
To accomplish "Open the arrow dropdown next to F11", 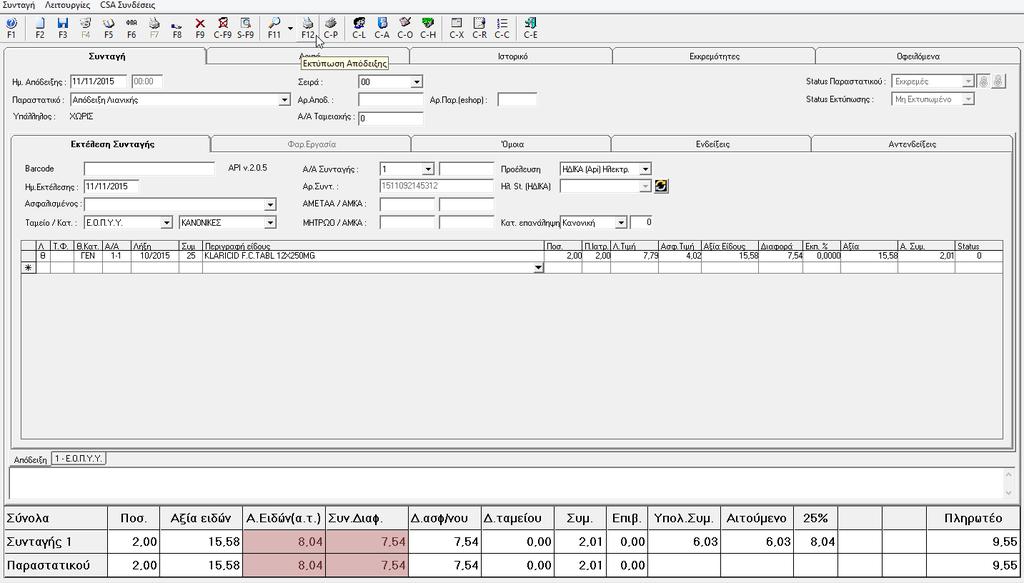I will click(x=290, y=29).
